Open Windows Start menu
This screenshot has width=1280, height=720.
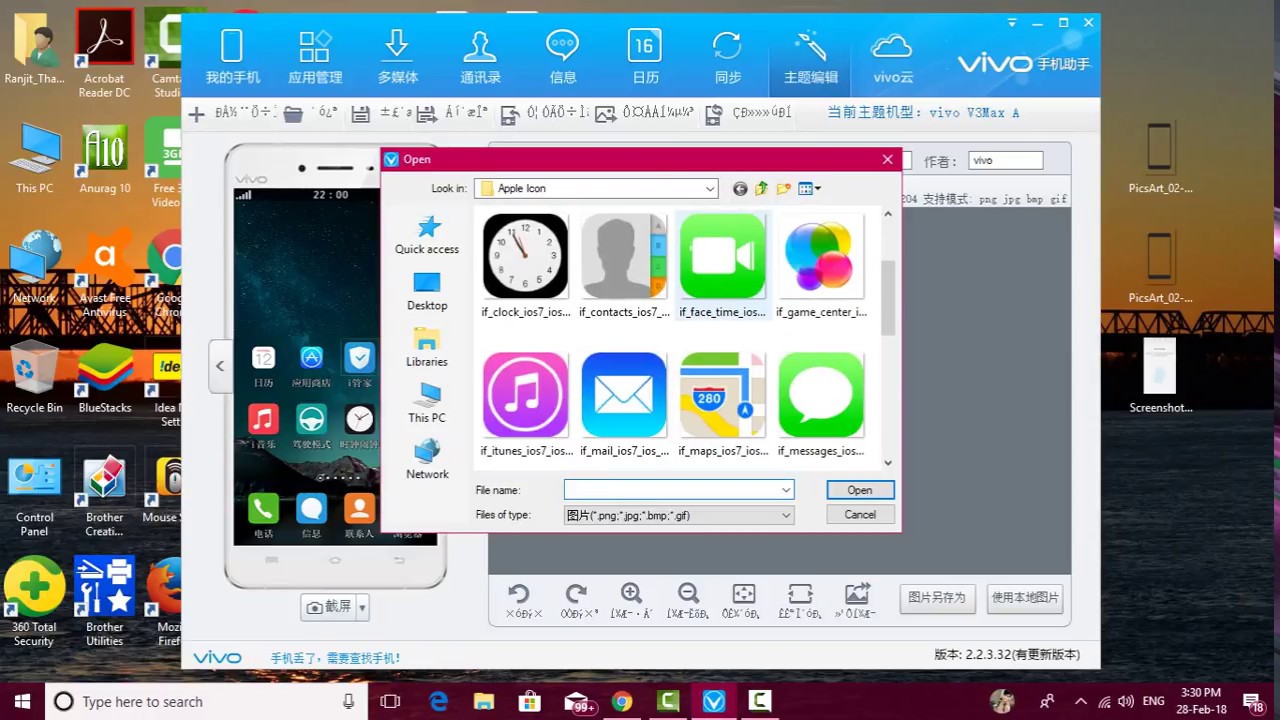(22, 701)
